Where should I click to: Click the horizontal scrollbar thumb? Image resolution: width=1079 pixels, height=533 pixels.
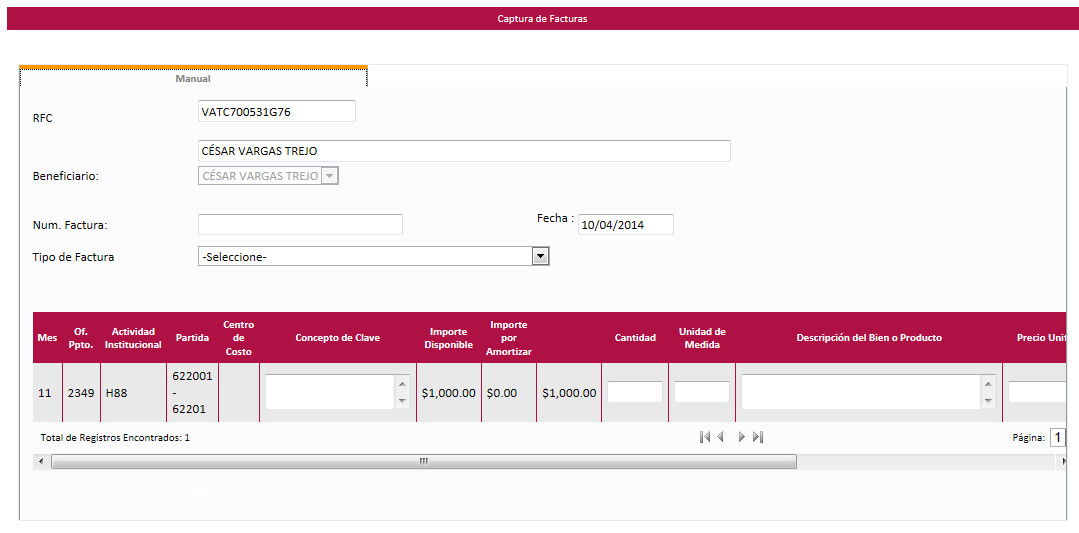424,461
